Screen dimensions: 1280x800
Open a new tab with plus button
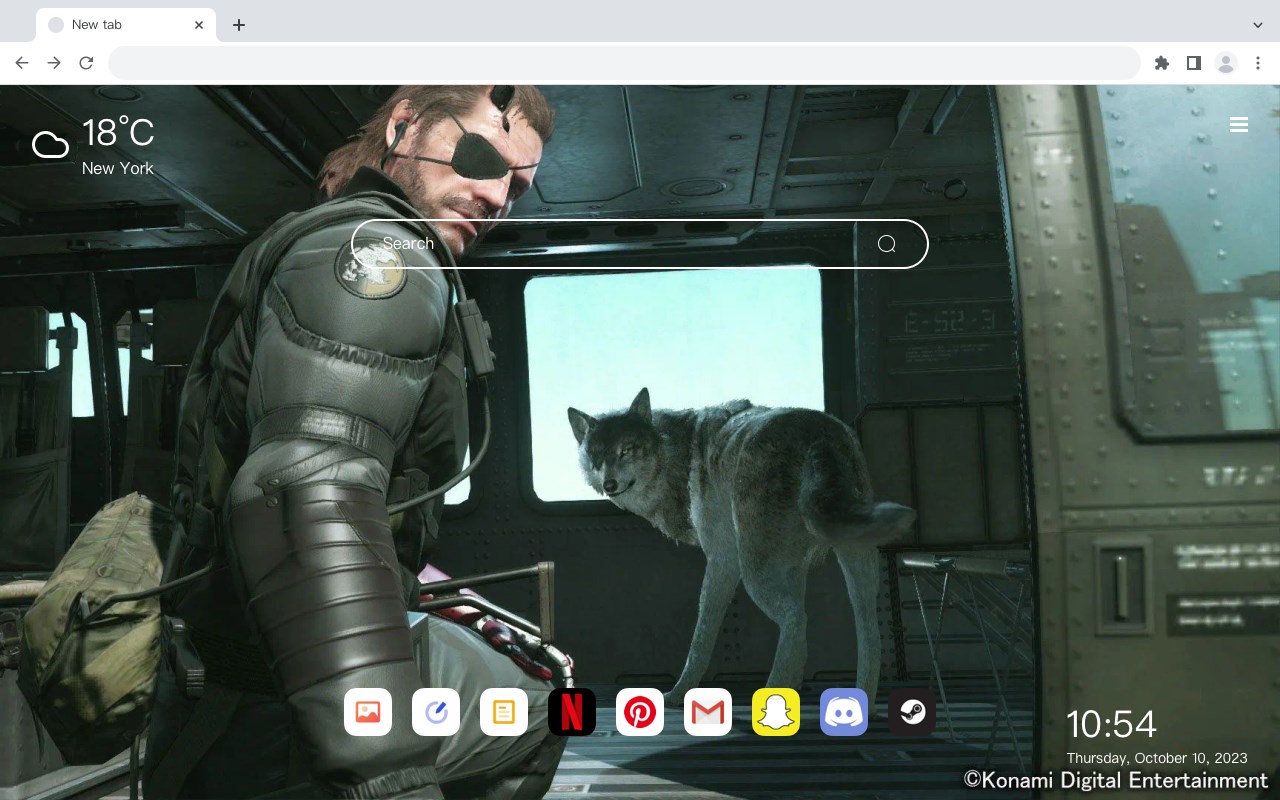(x=238, y=25)
